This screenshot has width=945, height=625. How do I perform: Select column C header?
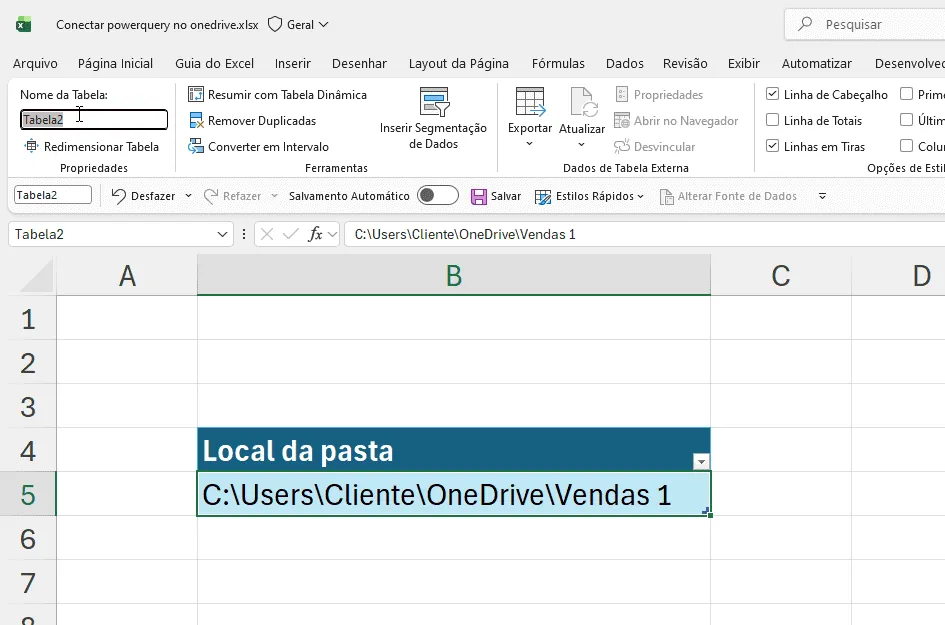click(780, 275)
